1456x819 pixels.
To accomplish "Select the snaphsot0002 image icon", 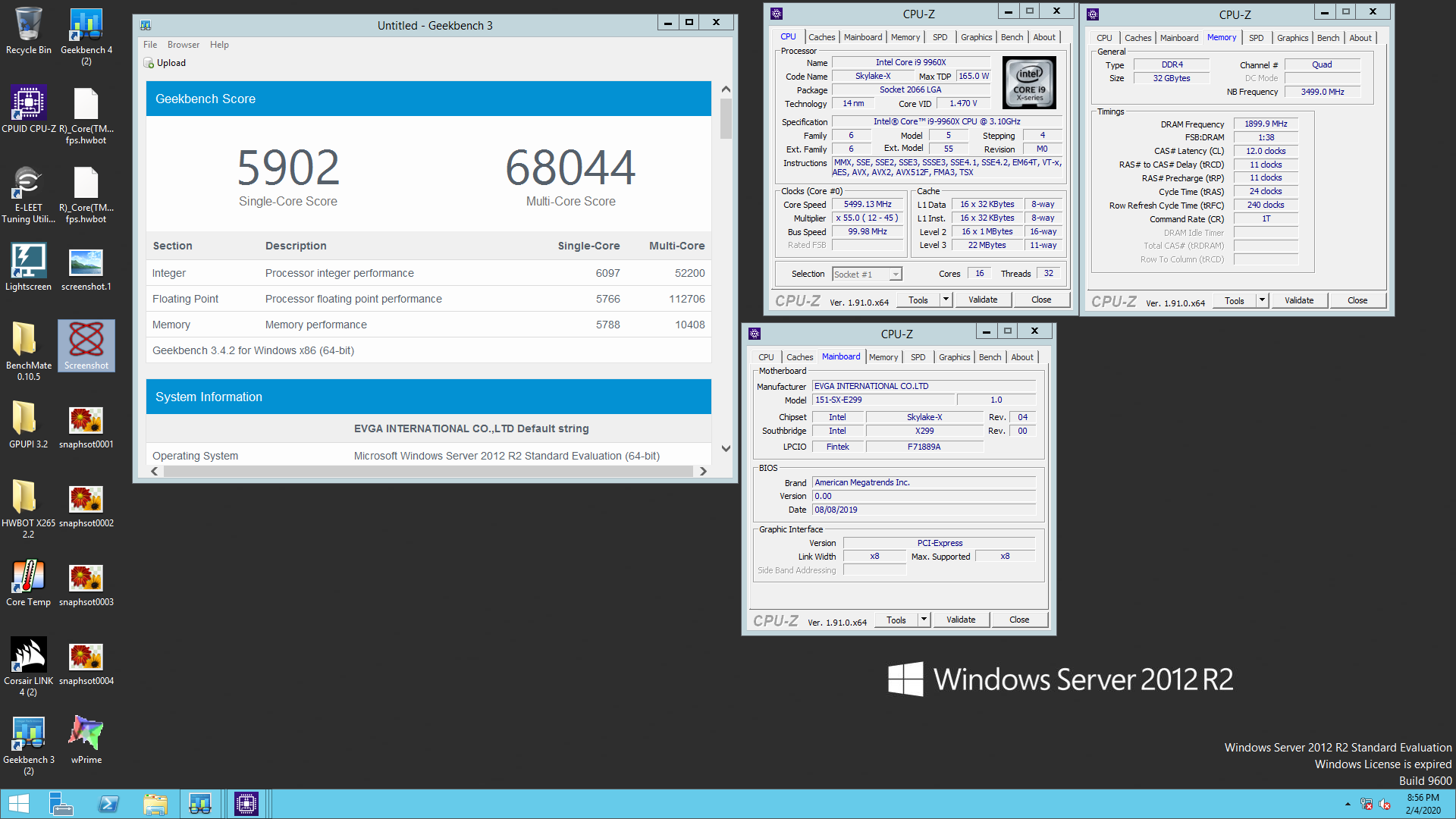I will click(86, 504).
